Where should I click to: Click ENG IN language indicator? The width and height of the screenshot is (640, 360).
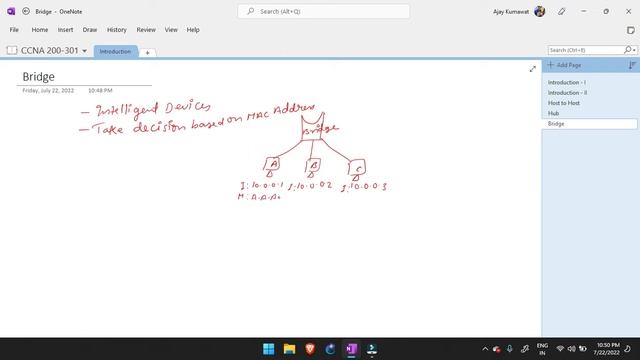(x=542, y=349)
